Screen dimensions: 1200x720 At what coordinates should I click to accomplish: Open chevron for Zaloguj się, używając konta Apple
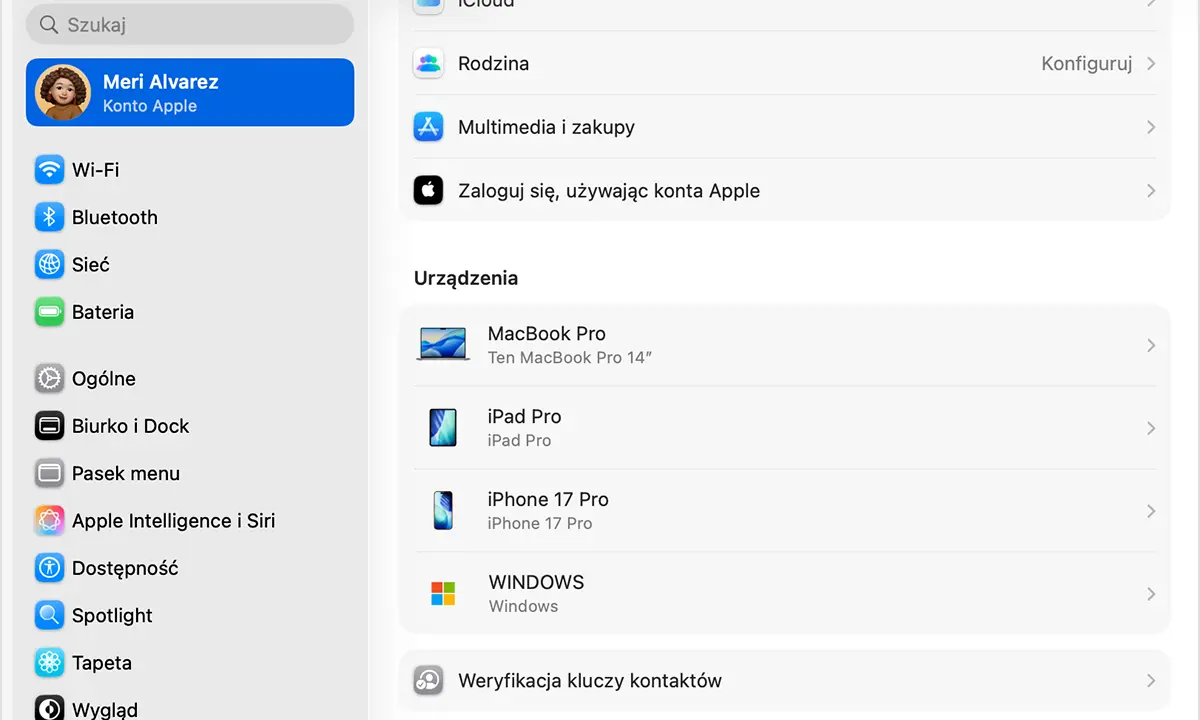[x=1151, y=190]
